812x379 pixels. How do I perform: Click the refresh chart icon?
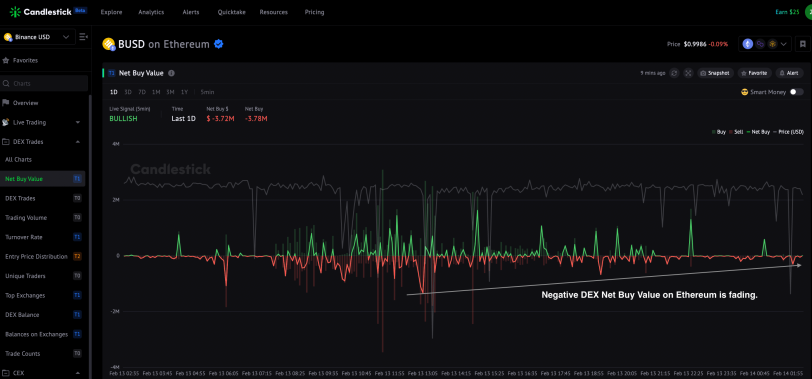click(x=674, y=73)
